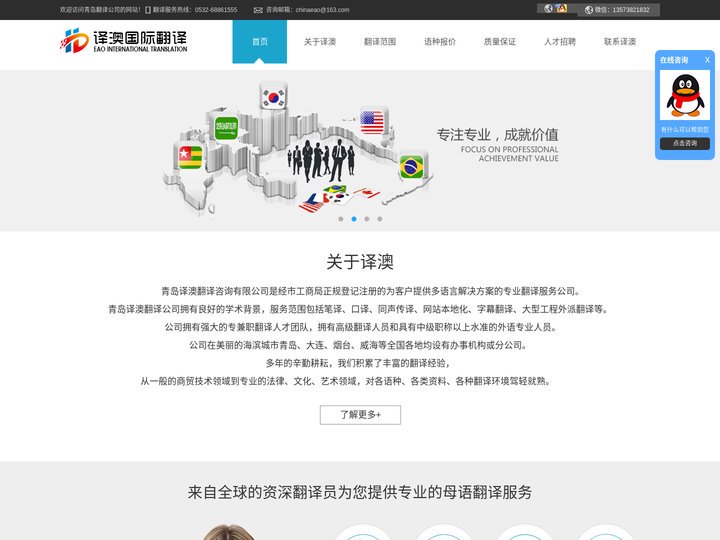Open 质量保证 navigation item
The width and height of the screenshot is (720, 540).
tap(500, 42)
